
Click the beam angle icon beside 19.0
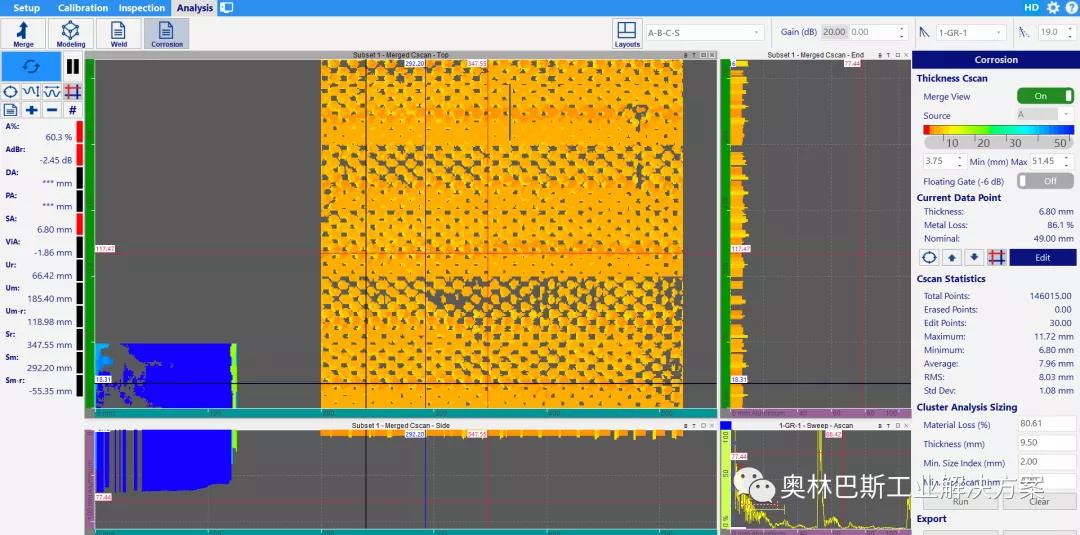pos(1025,32)
